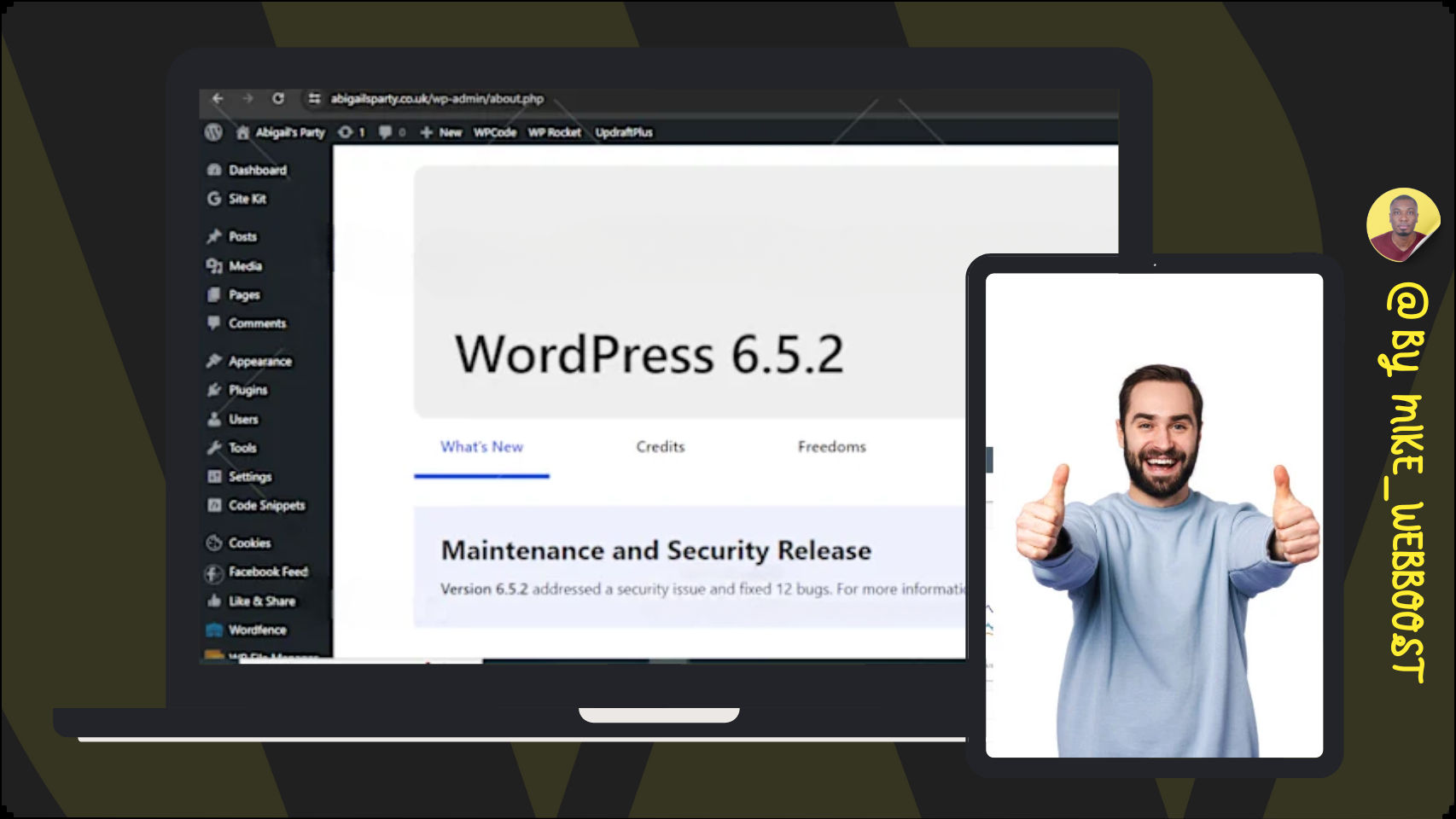The image size is (1456, 819).
Task: Click the address bar showing abigailsparty.co.uk
Action: point(437,99)
